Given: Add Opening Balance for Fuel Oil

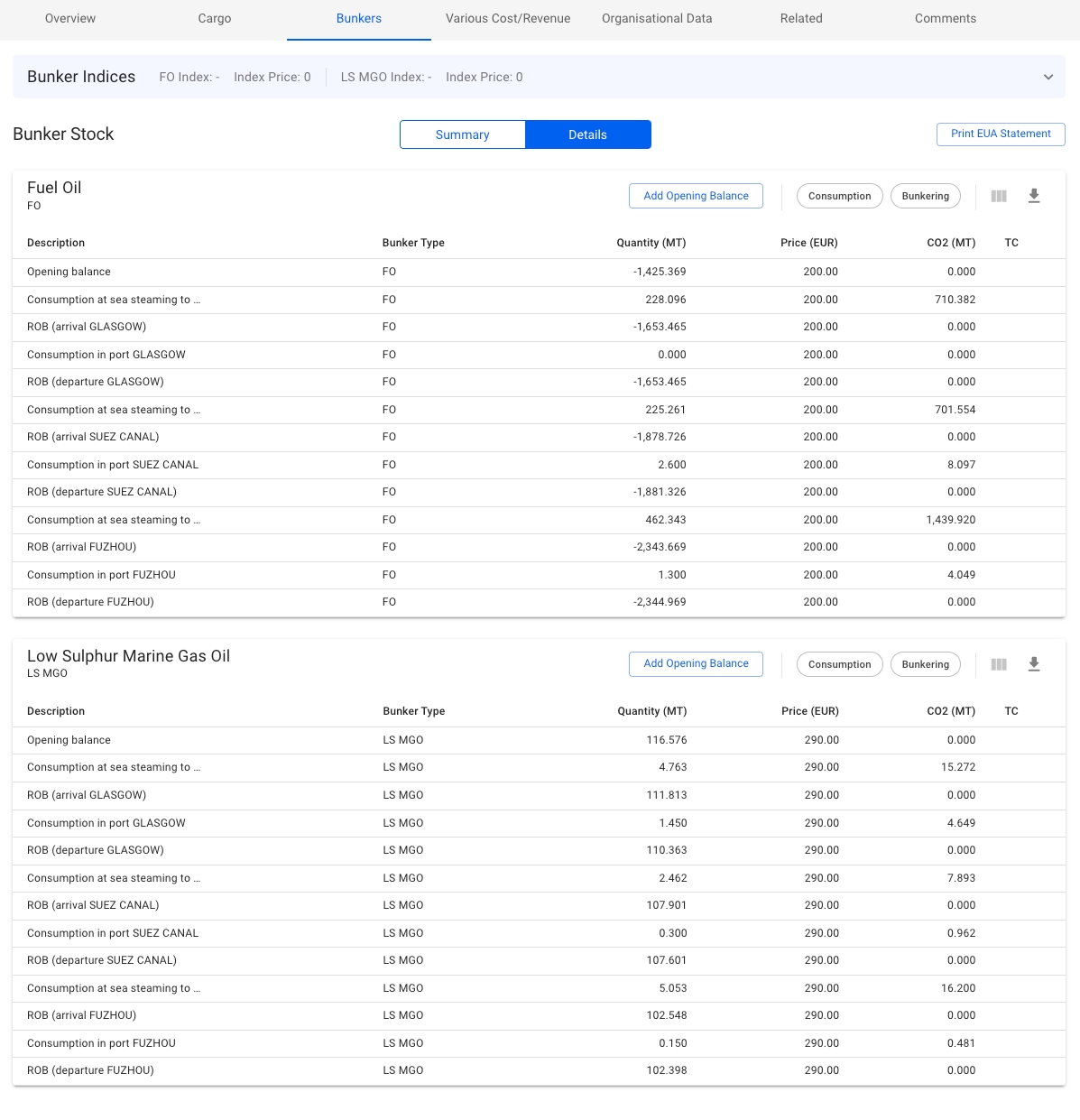Looking at the screenshot, I should 696,196.
